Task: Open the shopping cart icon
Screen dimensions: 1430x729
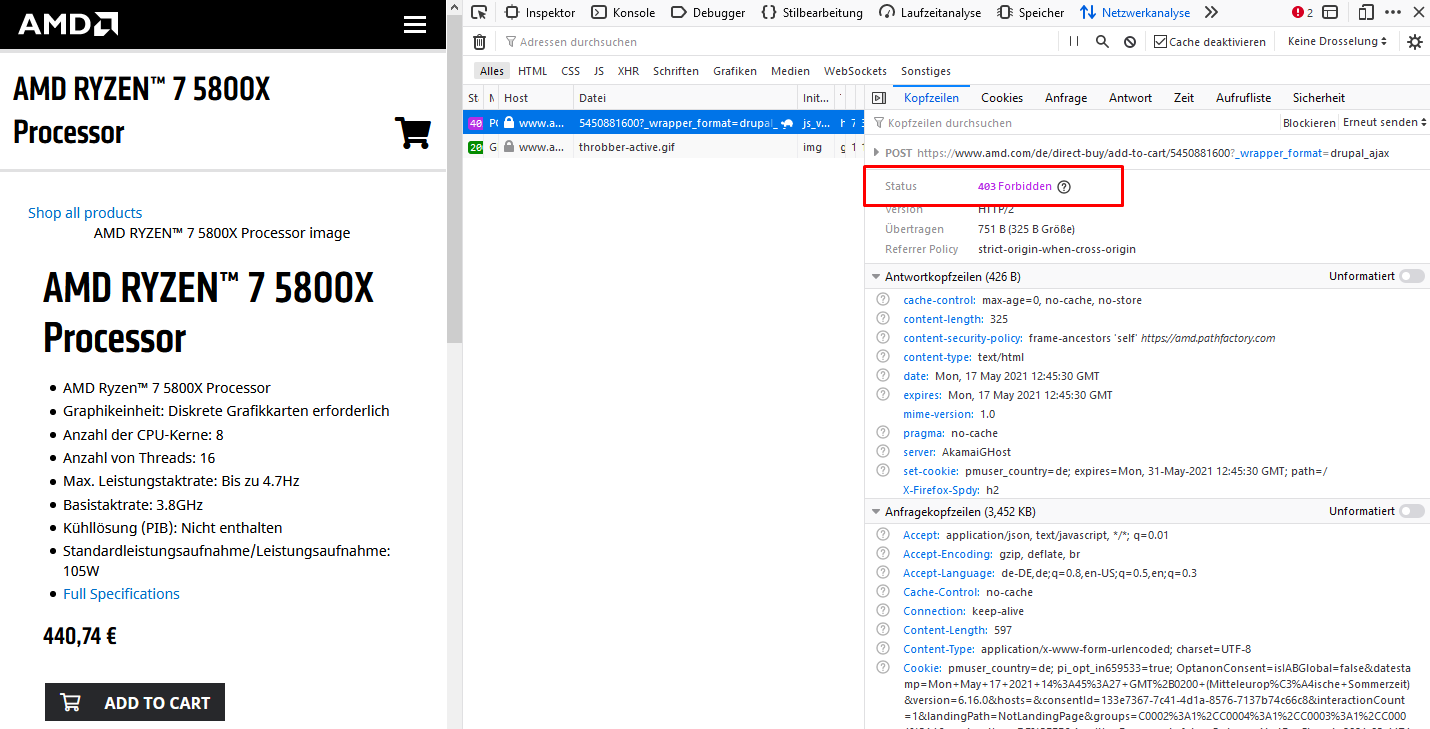Action: click(x=413, y=132)
